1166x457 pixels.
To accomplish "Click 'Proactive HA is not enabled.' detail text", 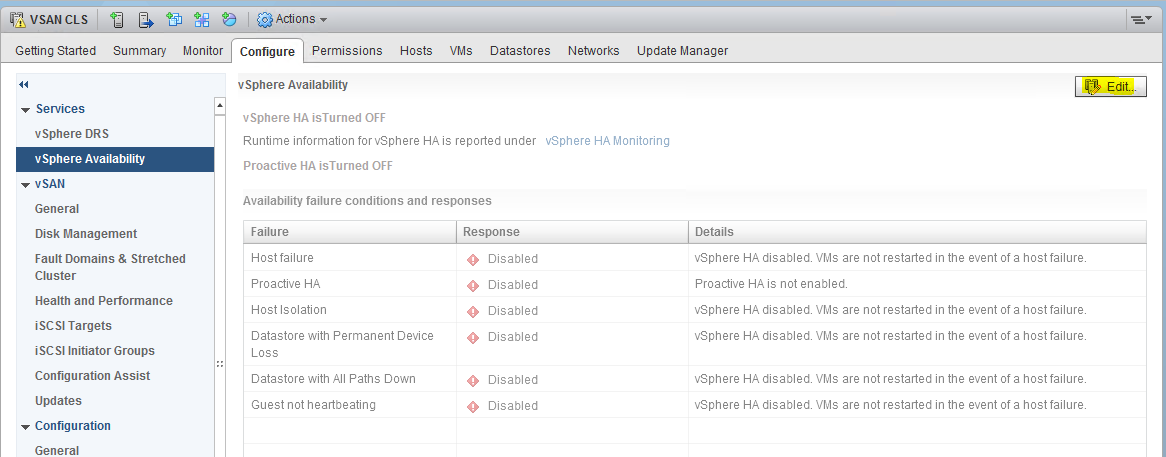I will click(x=771, y=284).
